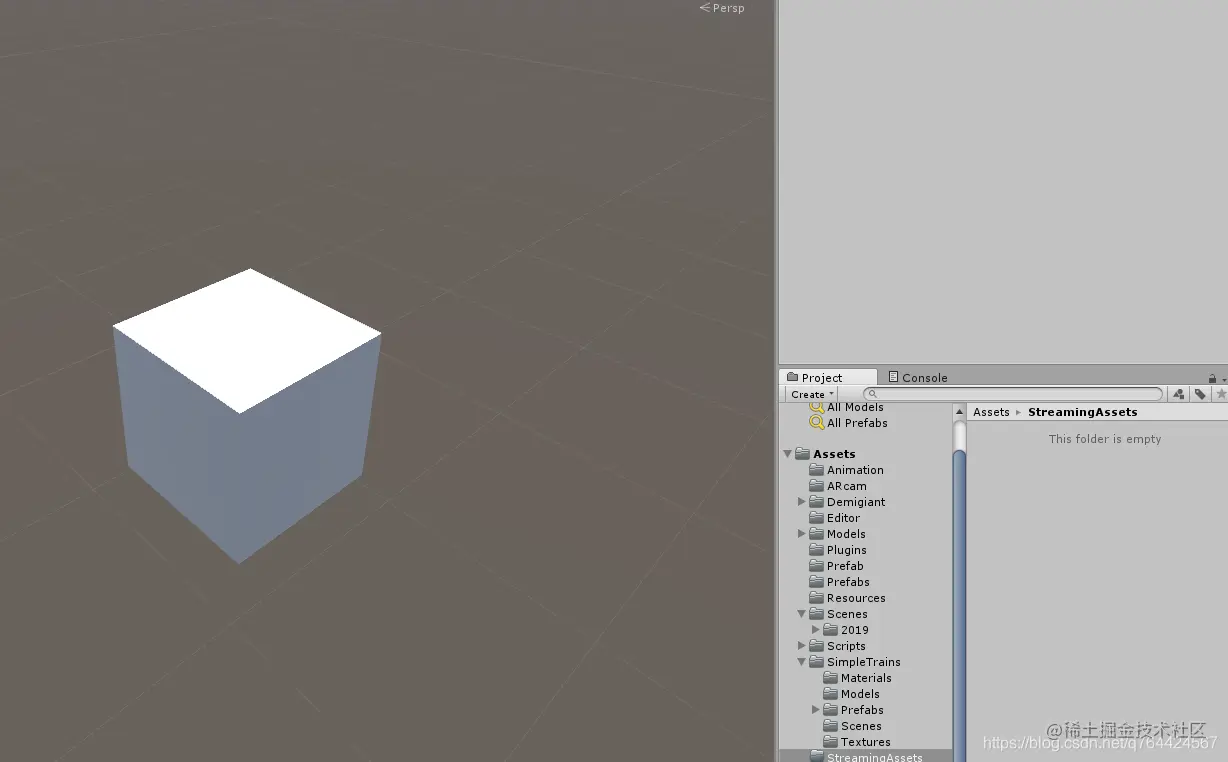Click the top-level Prefabs folder icon
Image resolution: width=1228 pixels, height=762 pixels.
816,582
